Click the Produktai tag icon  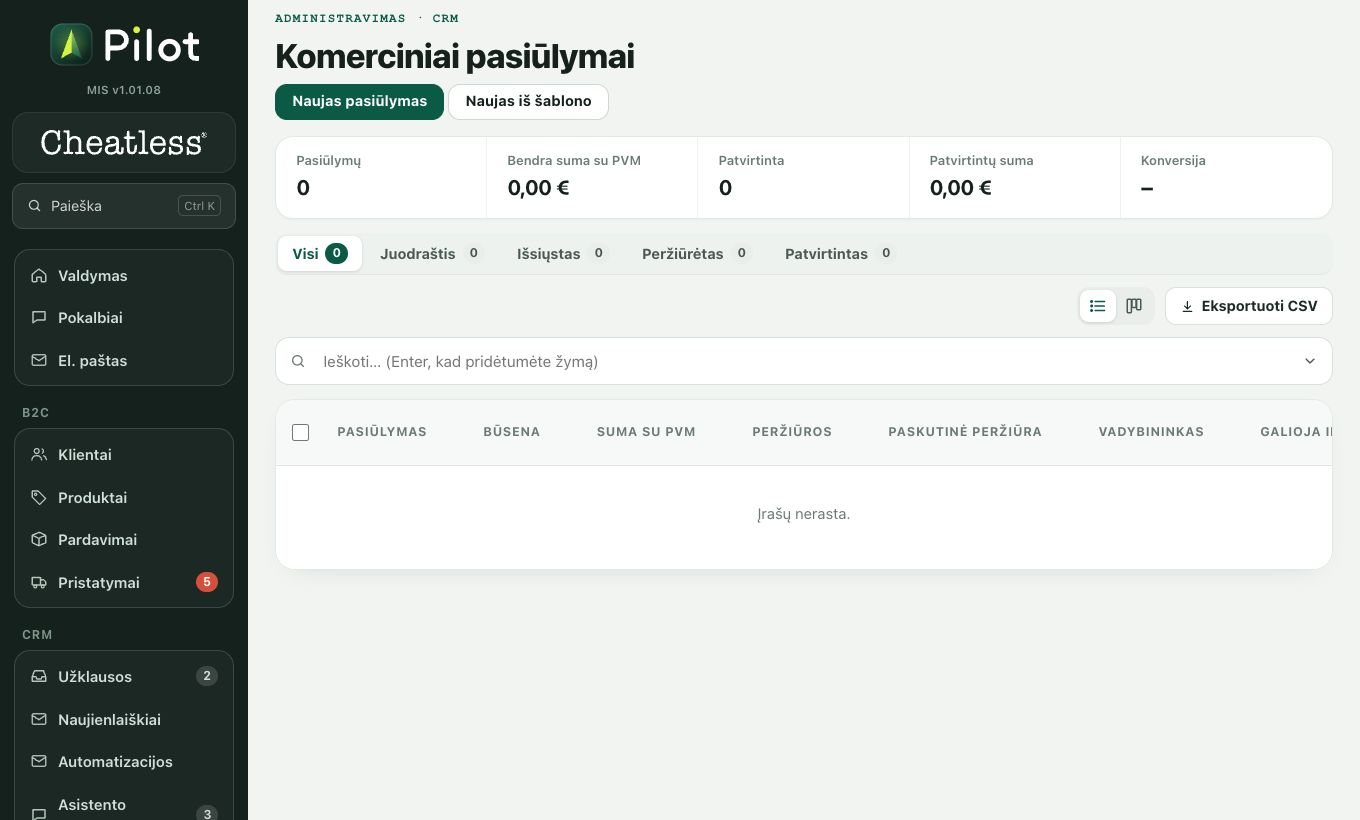39,498
